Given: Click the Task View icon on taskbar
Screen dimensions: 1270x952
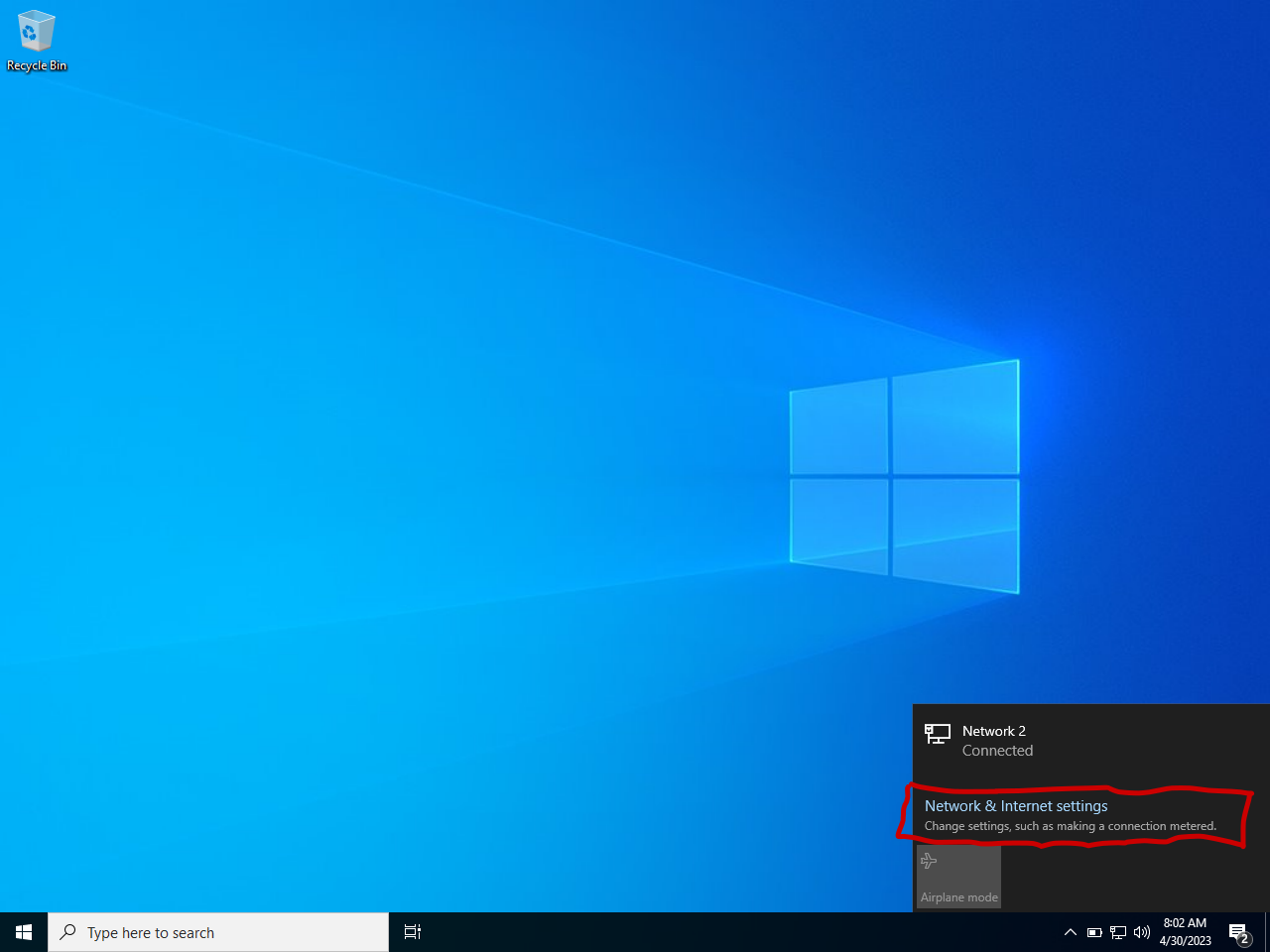Looking at the screenshot, I should [x=413, y=932].
